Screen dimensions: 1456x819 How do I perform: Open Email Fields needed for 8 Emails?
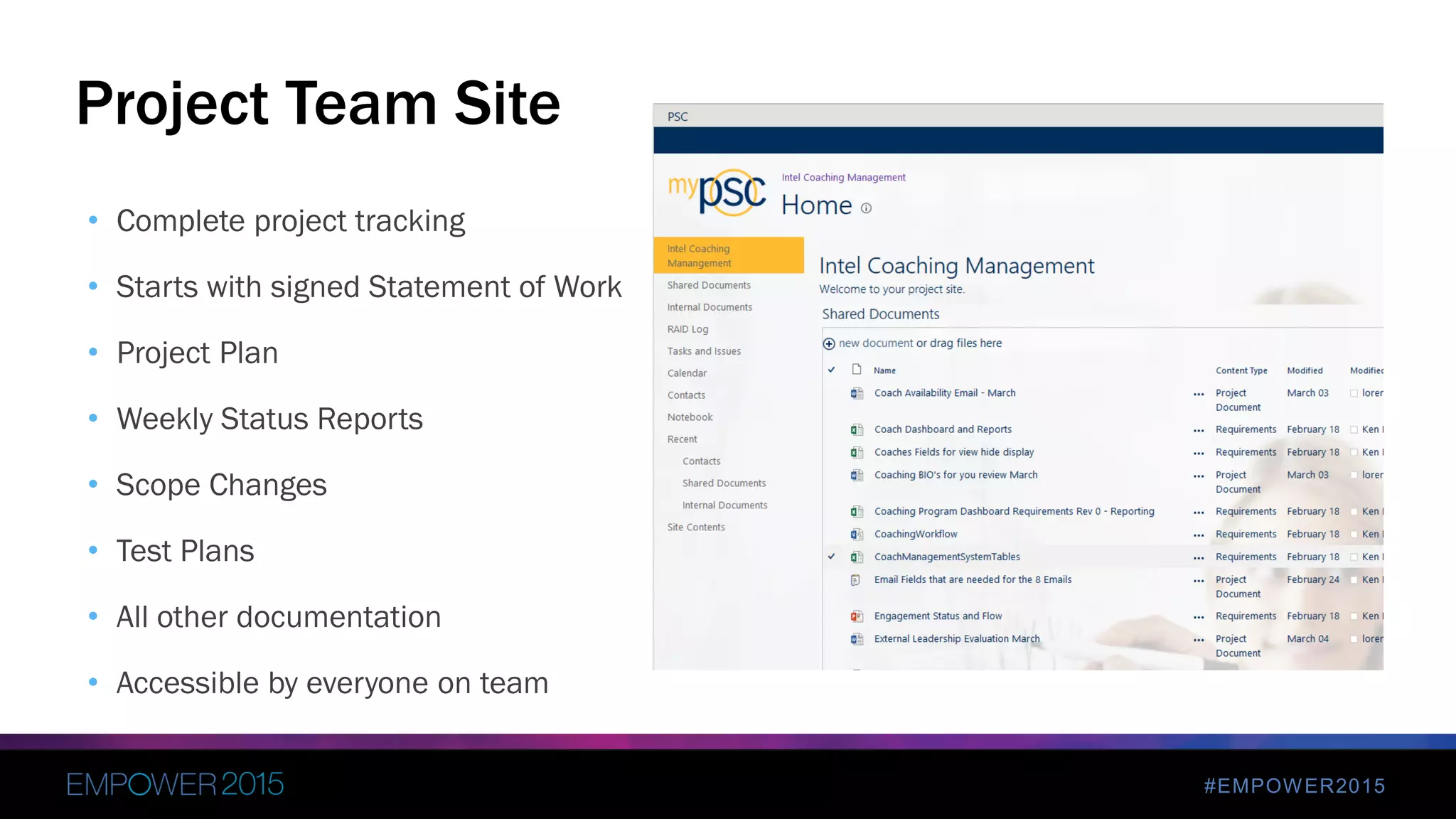(x=973, y=579)
